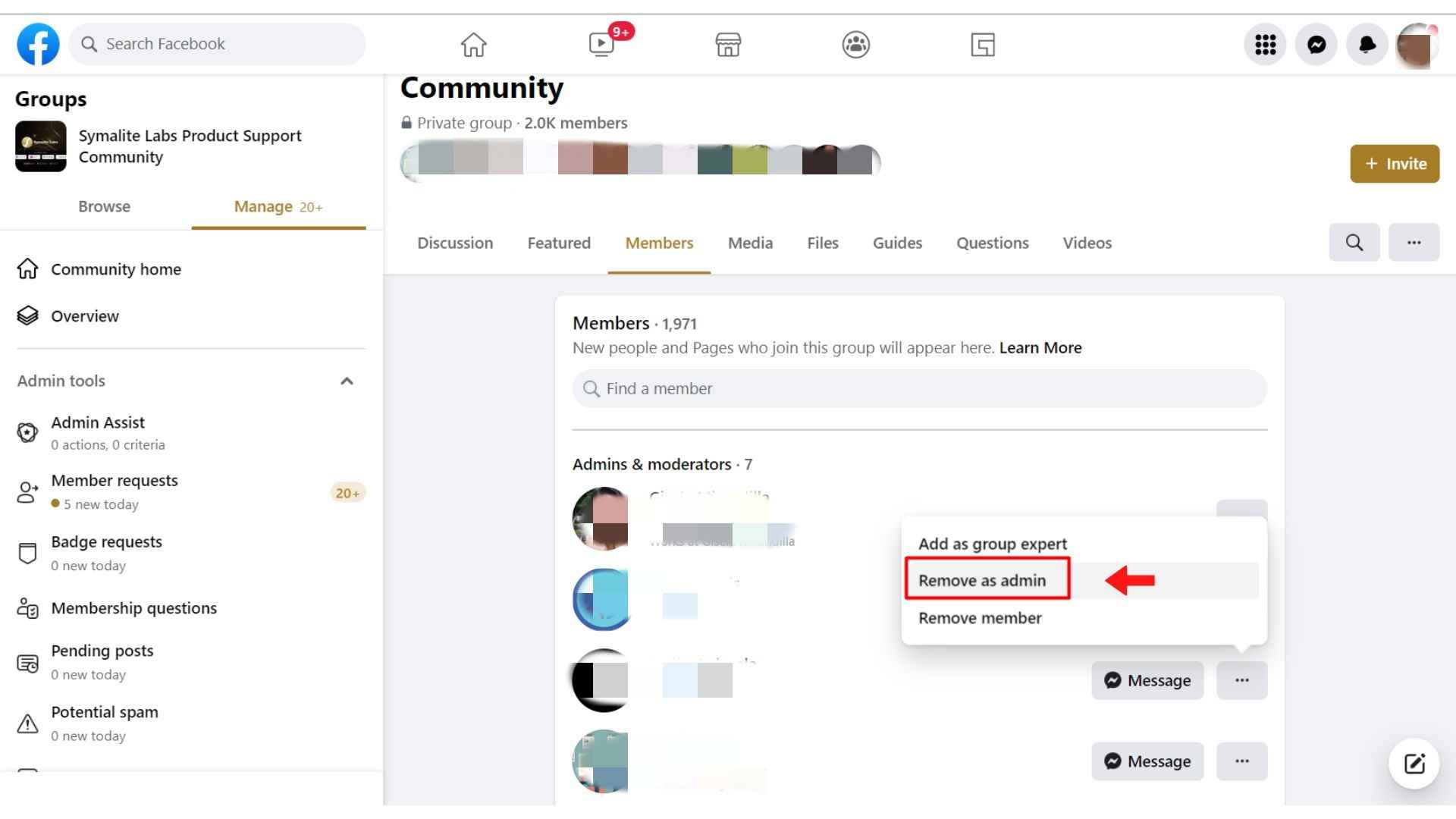
Task: Go to the Home feed icon
Action: 473,45
